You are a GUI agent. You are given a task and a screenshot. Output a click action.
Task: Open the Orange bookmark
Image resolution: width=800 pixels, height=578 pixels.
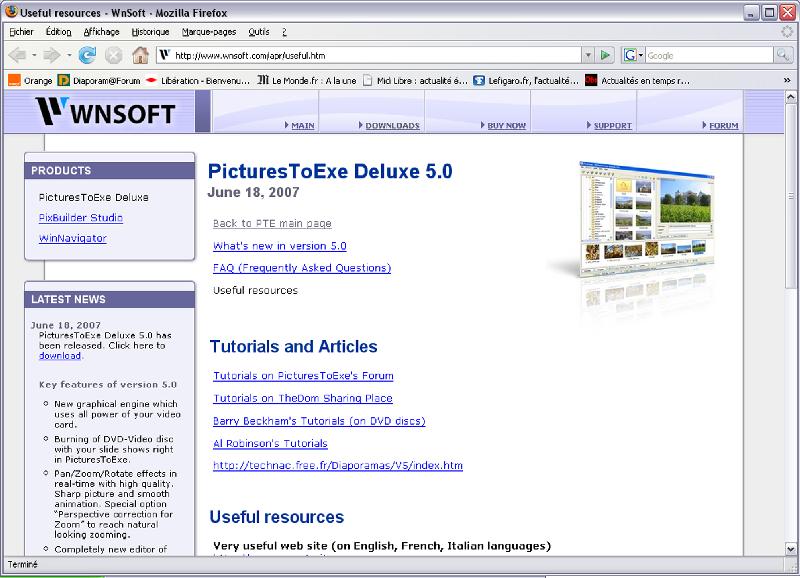click(30, 81)
